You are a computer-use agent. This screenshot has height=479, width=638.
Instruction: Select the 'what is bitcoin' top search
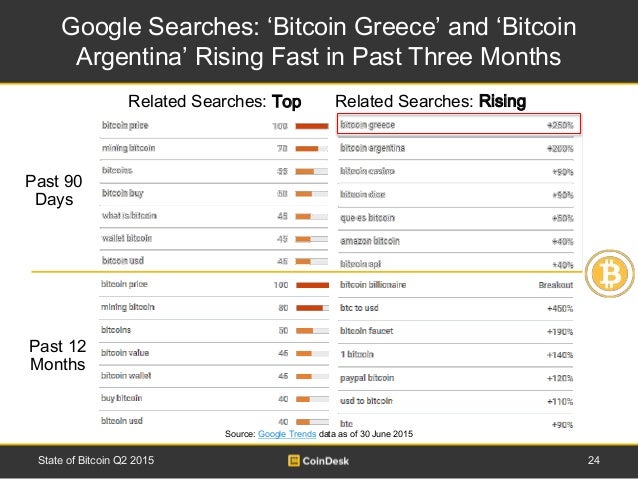[129, 216]
